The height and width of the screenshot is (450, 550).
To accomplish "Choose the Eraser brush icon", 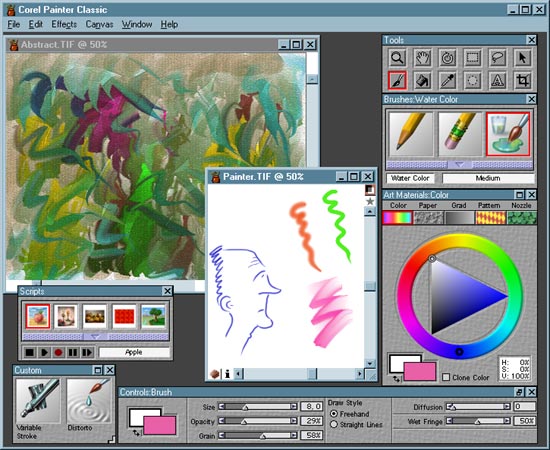I will coord(460,134).
